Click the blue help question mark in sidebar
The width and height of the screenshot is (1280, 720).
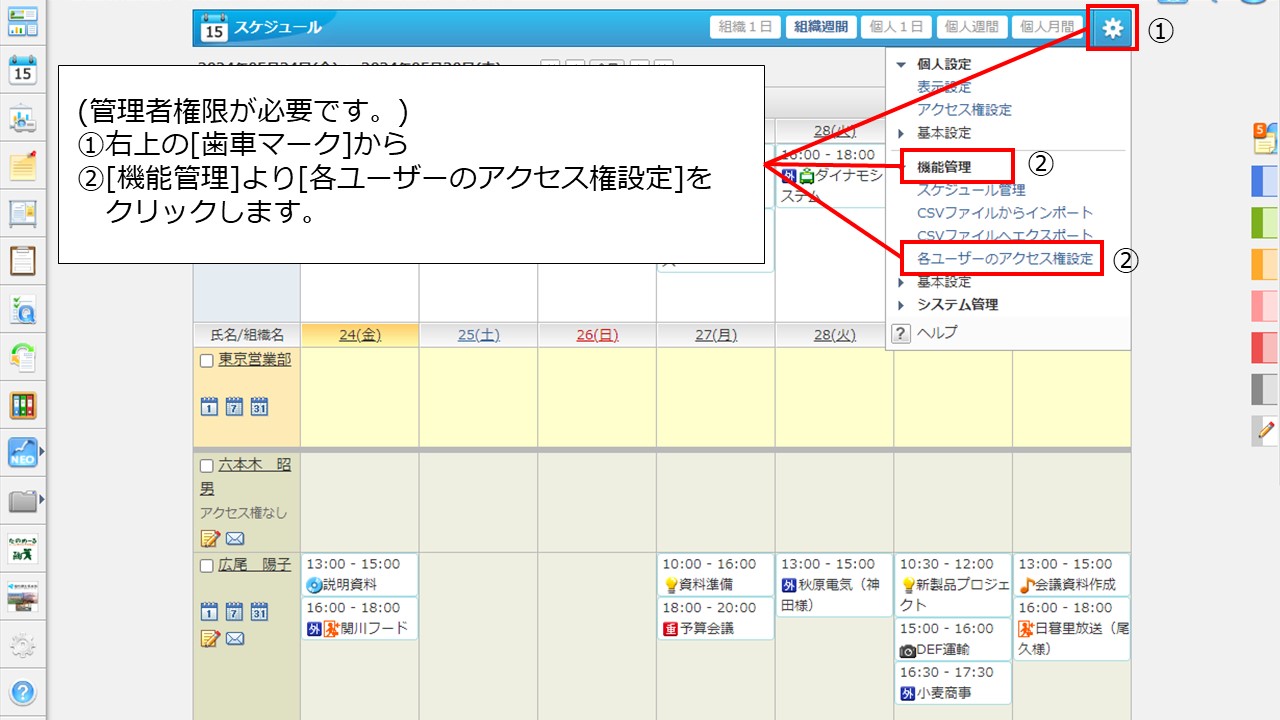pyautogui.click(x=22, y=692)
